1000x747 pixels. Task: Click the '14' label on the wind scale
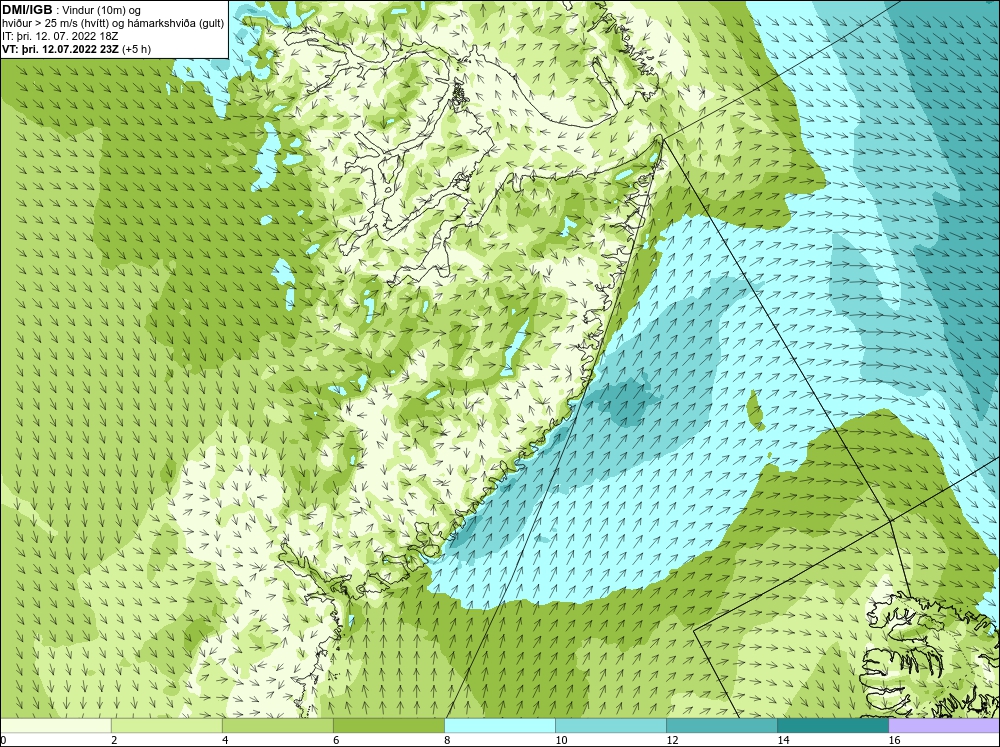[783, 740]
